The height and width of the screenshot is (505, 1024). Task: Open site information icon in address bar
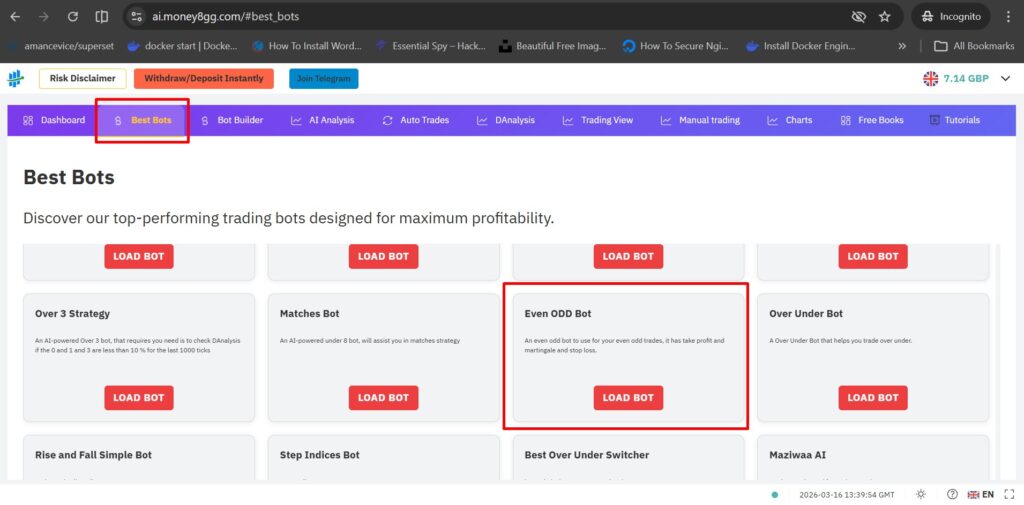coord(136,17)
